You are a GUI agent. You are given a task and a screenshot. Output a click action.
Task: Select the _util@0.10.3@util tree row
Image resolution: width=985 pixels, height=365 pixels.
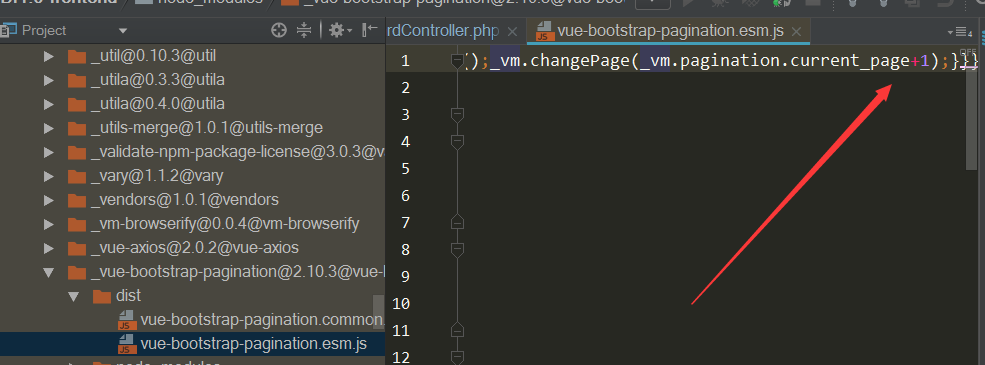192,57
